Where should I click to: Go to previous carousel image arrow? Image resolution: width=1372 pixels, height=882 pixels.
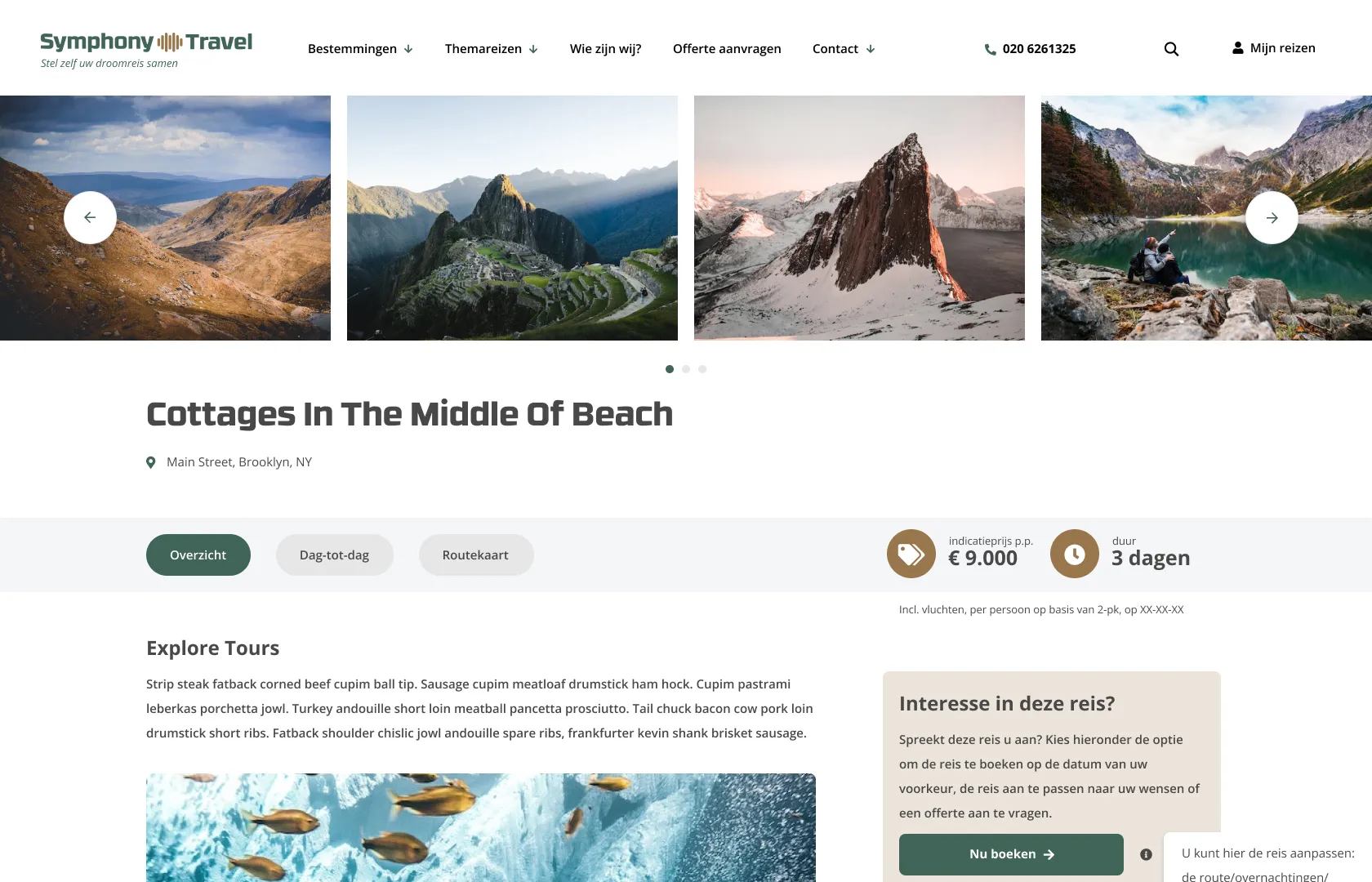click(90, 217)
